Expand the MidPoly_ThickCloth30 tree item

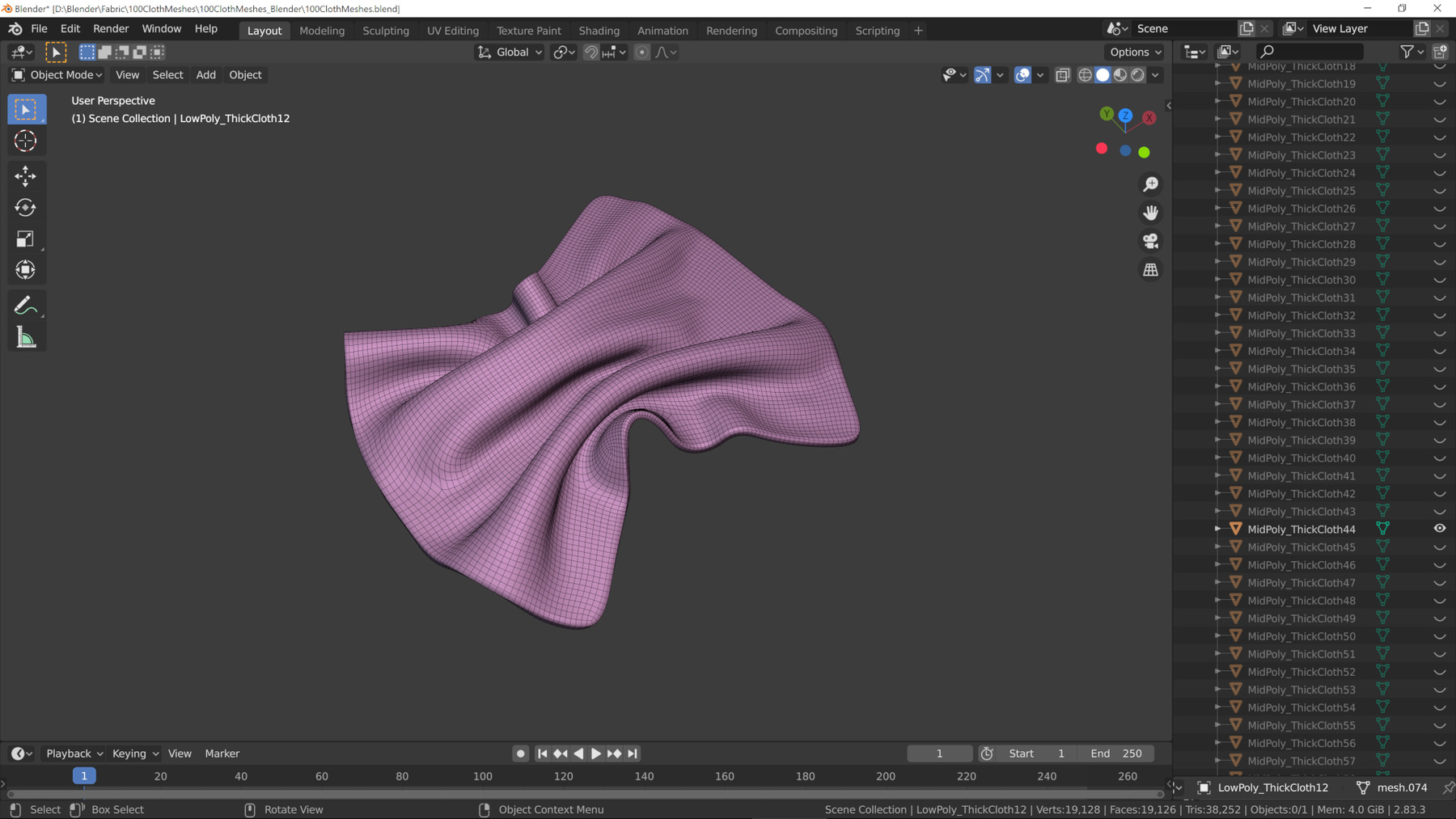[x=1217, y=280]
